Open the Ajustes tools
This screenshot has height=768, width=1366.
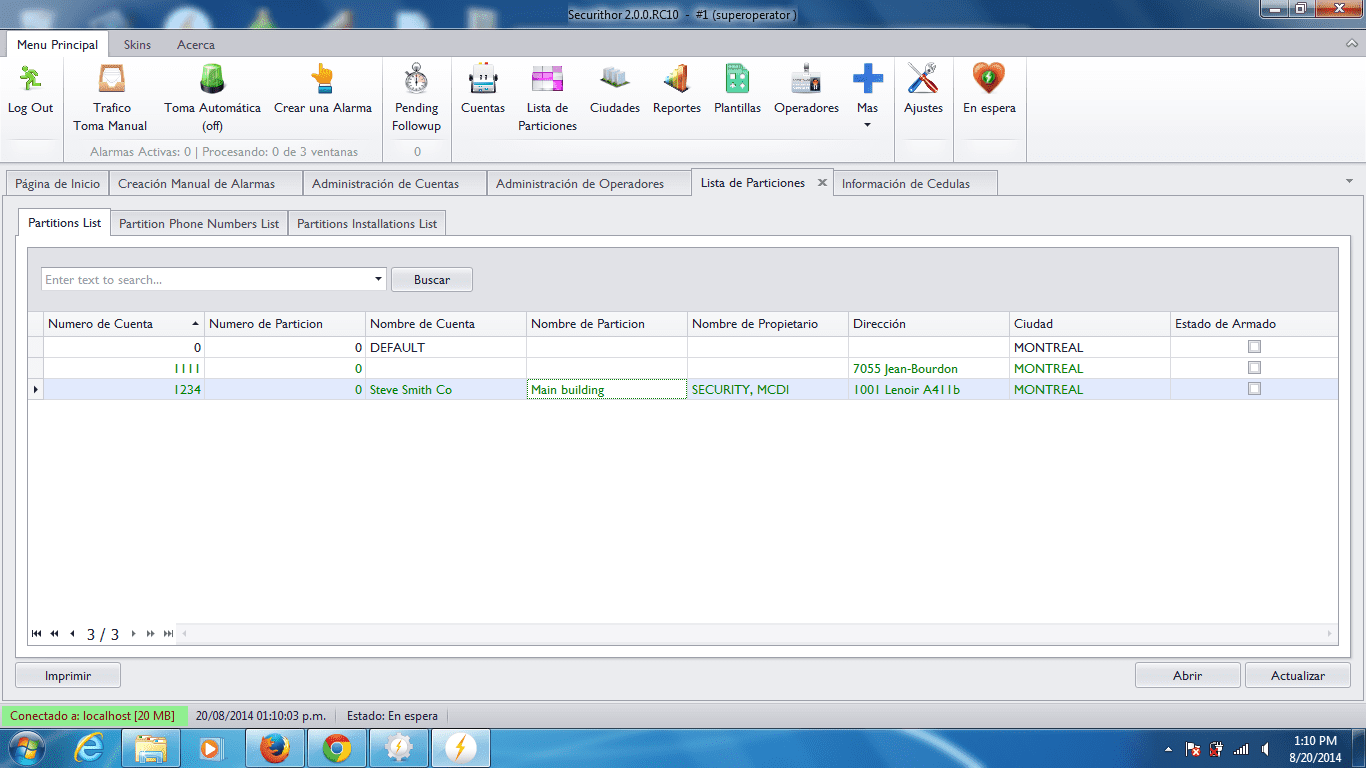point(923,95)
